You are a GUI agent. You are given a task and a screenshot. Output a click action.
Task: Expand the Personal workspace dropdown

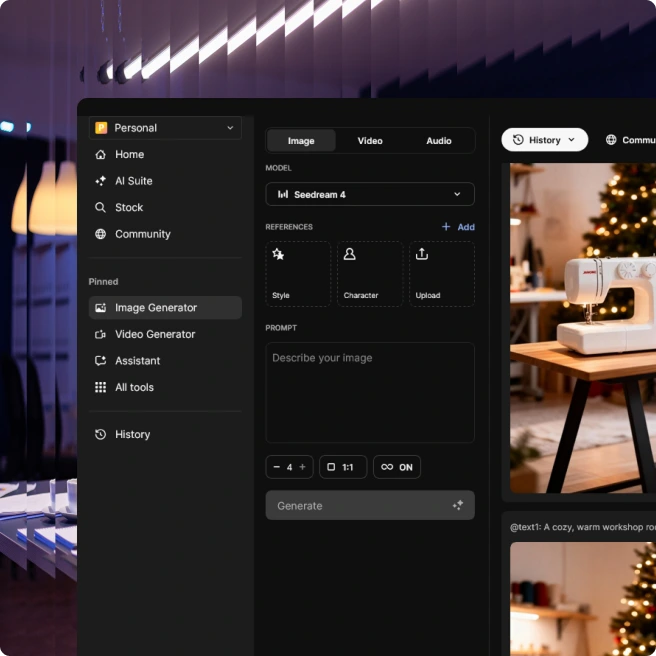[x=165, y=128]
